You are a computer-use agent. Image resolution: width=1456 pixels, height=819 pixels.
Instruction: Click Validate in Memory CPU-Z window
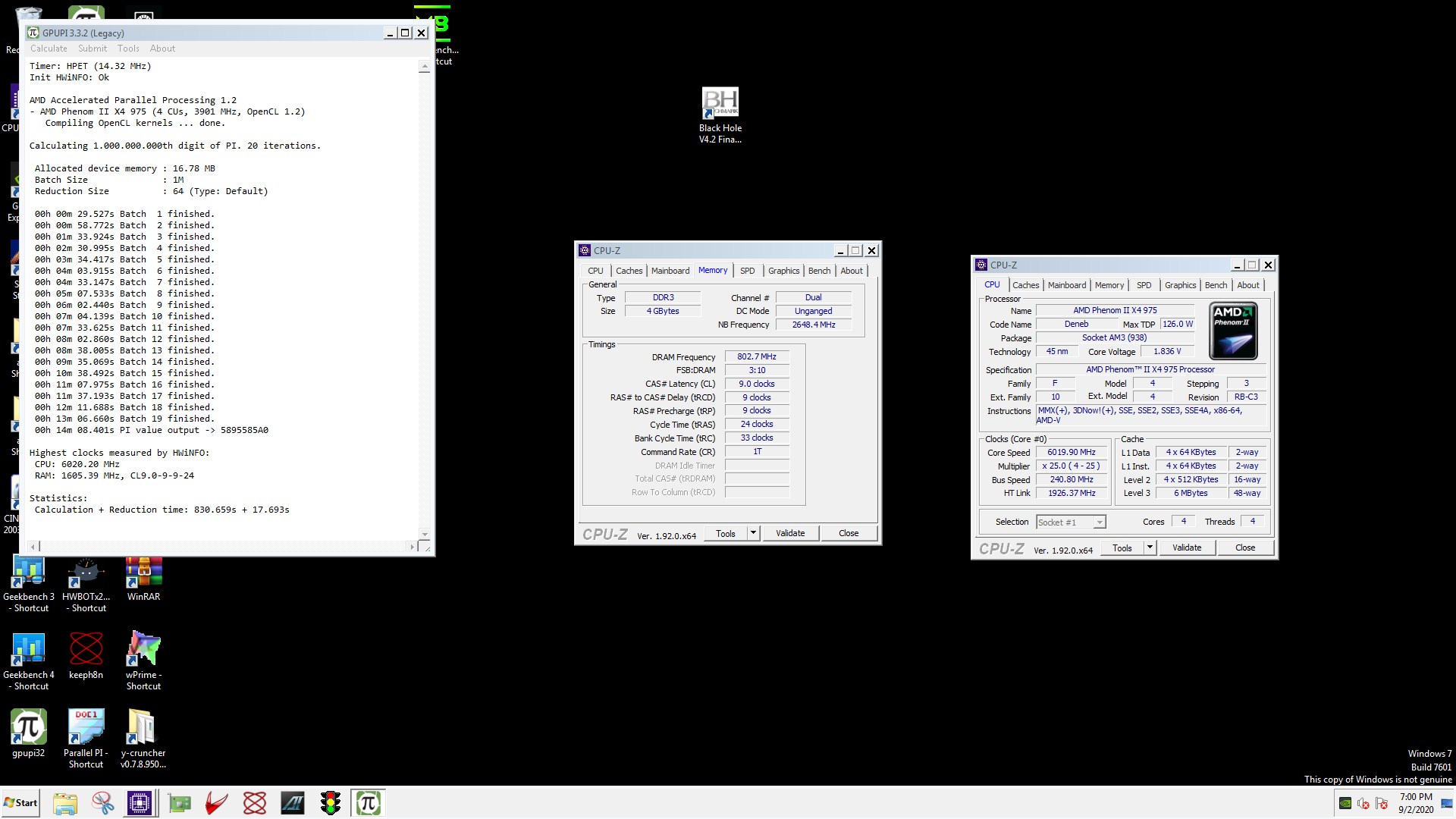[790, 534]
